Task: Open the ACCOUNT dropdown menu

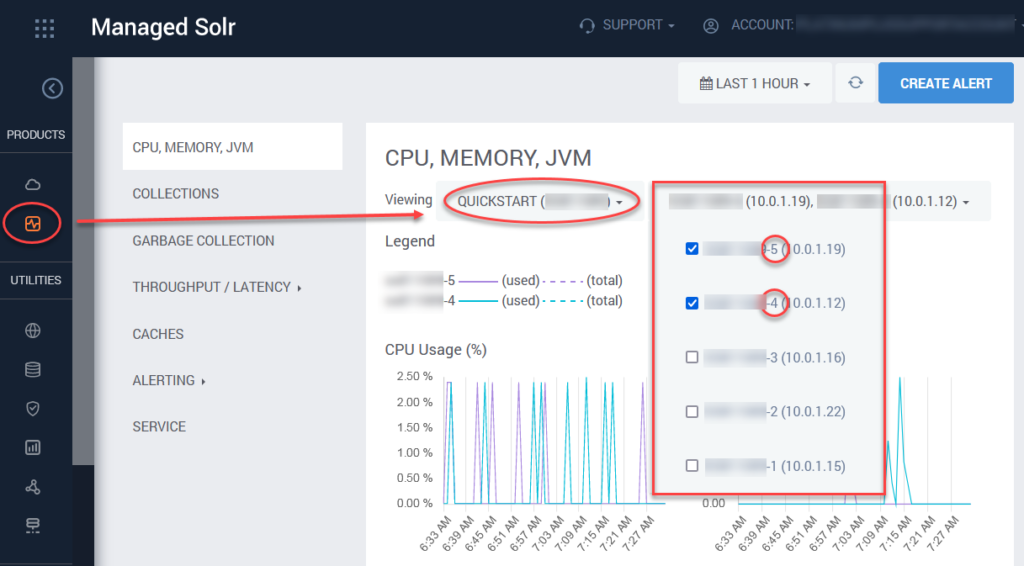Action: tap(862, 25)
